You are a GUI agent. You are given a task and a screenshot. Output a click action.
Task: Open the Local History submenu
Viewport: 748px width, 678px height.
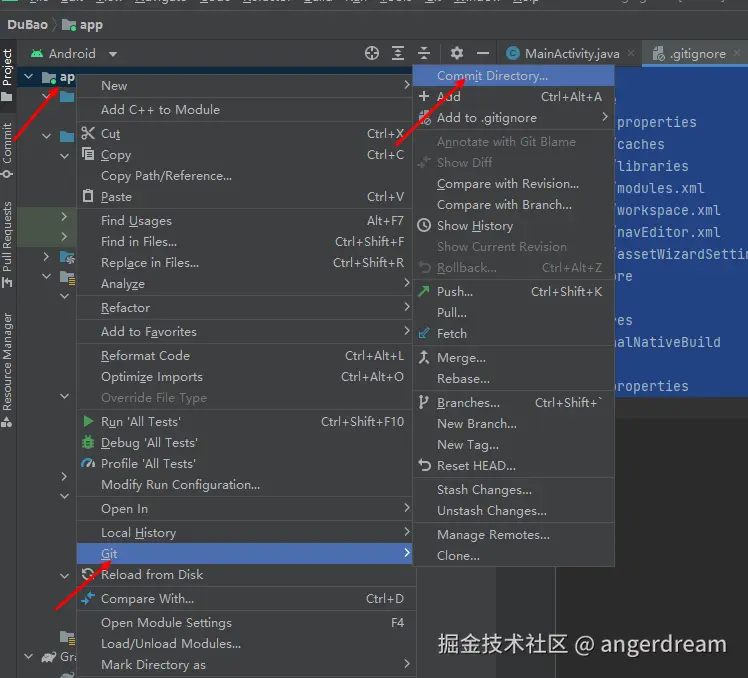pos(244,532)
